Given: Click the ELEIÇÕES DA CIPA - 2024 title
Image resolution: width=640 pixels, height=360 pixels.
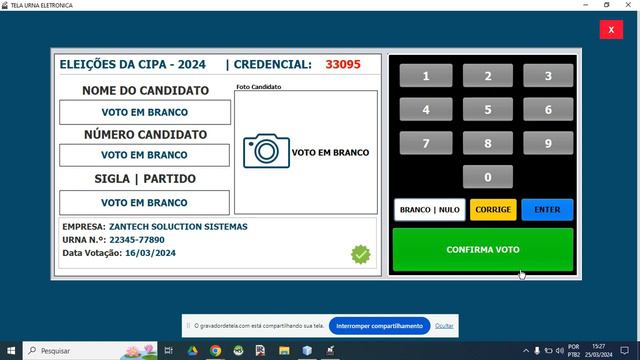Looking at the screenshot, I should click(x=133, y=64).
